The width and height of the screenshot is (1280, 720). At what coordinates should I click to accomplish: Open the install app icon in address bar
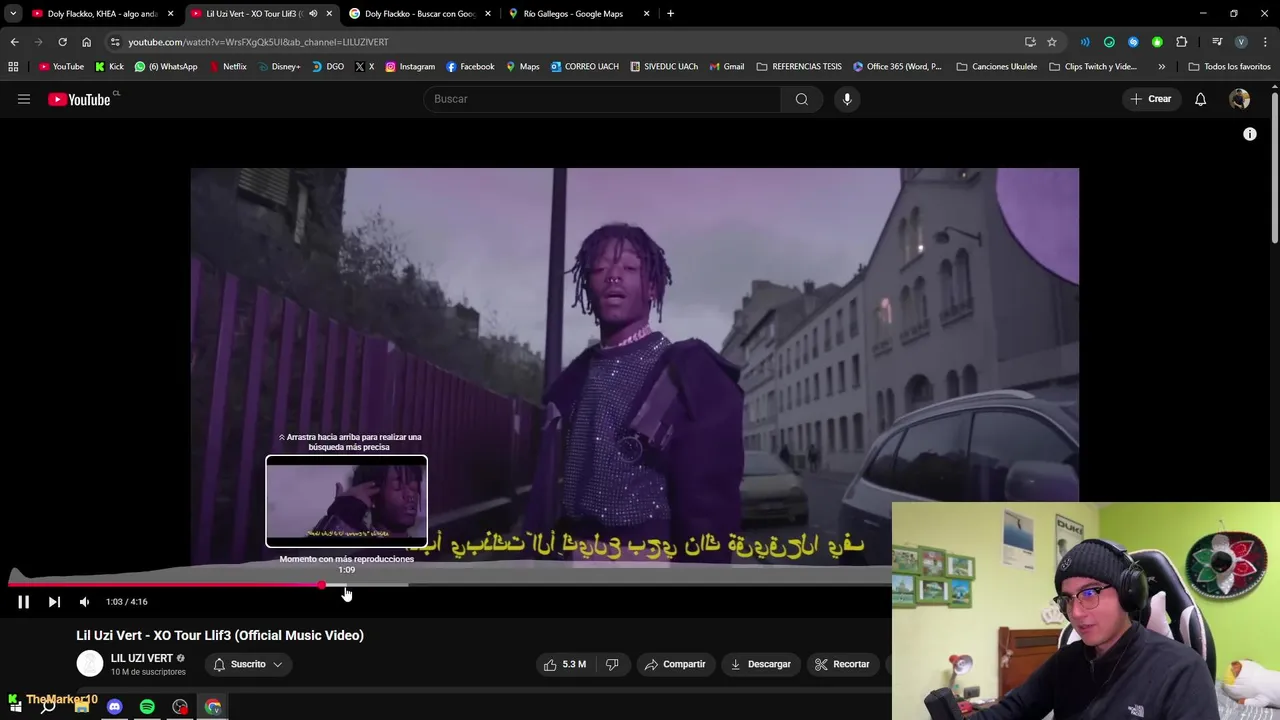pyautogui.click(x=1030, y=42)
